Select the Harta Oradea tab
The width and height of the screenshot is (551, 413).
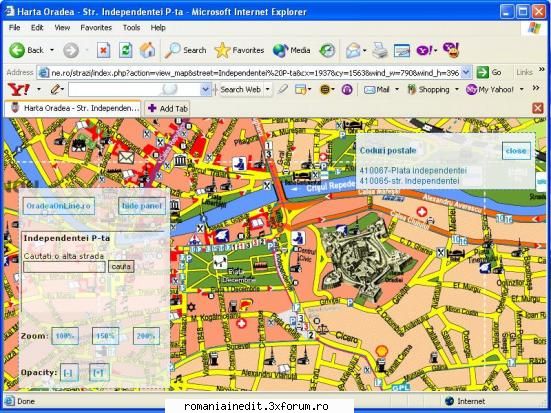point(73,108)
